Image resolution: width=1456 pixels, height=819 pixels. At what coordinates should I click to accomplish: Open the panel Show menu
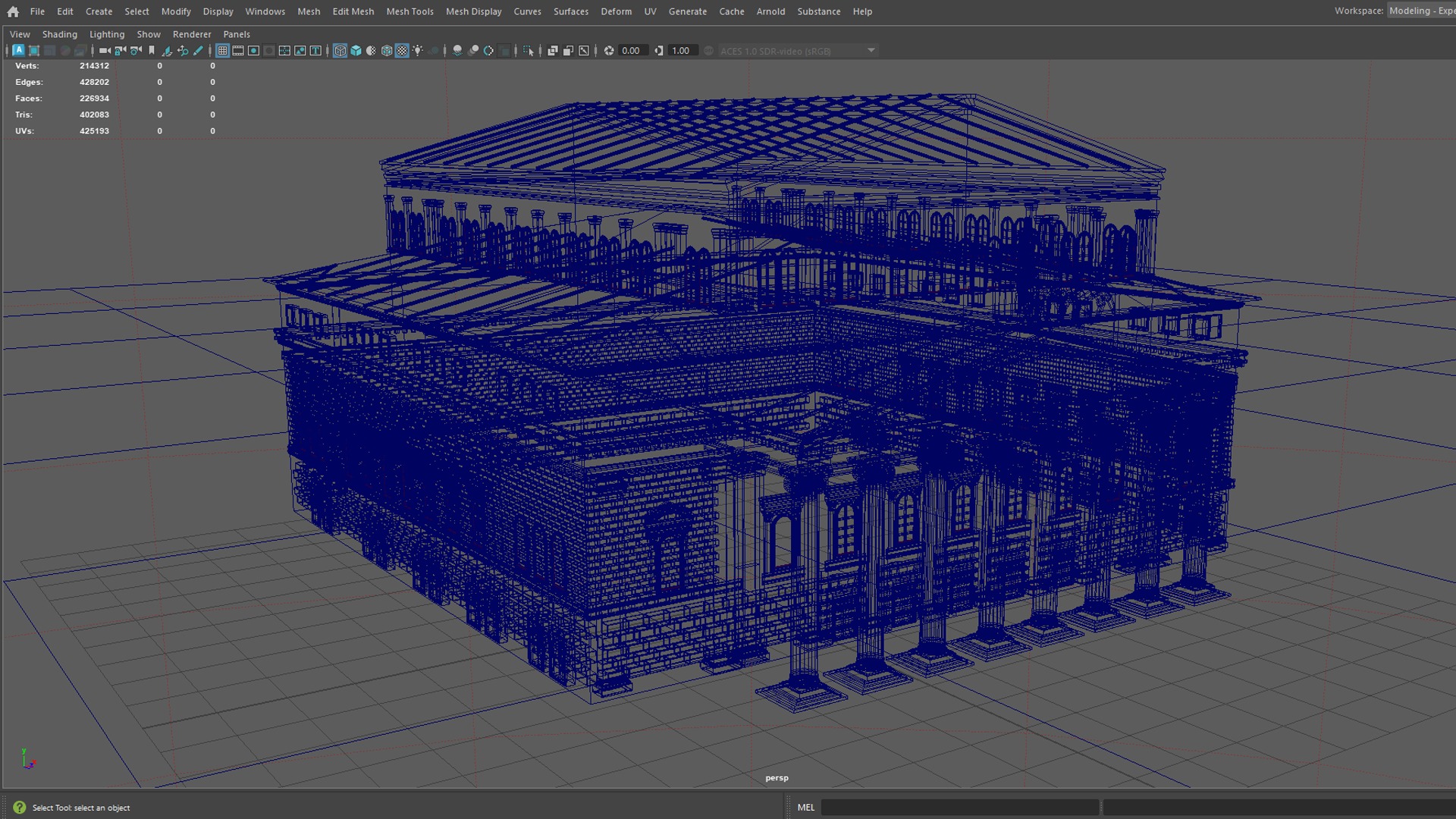149,34
